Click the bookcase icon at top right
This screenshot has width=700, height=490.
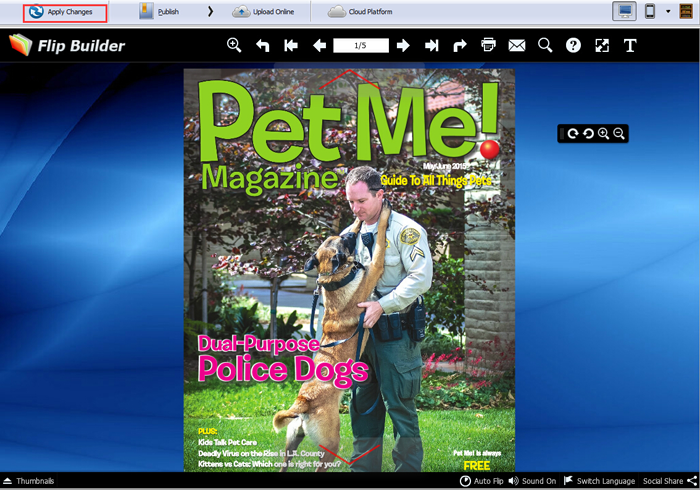point(686,11)
